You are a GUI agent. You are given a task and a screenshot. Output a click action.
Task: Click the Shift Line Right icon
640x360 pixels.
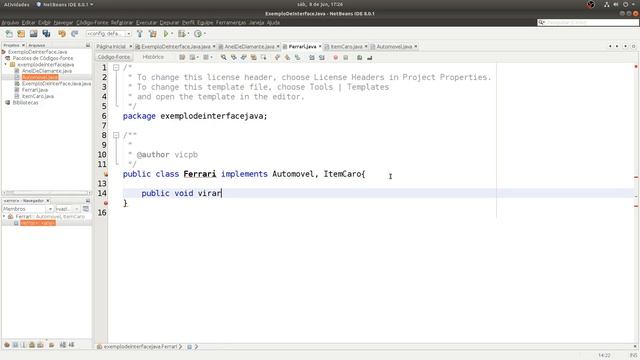pos(322,58)
